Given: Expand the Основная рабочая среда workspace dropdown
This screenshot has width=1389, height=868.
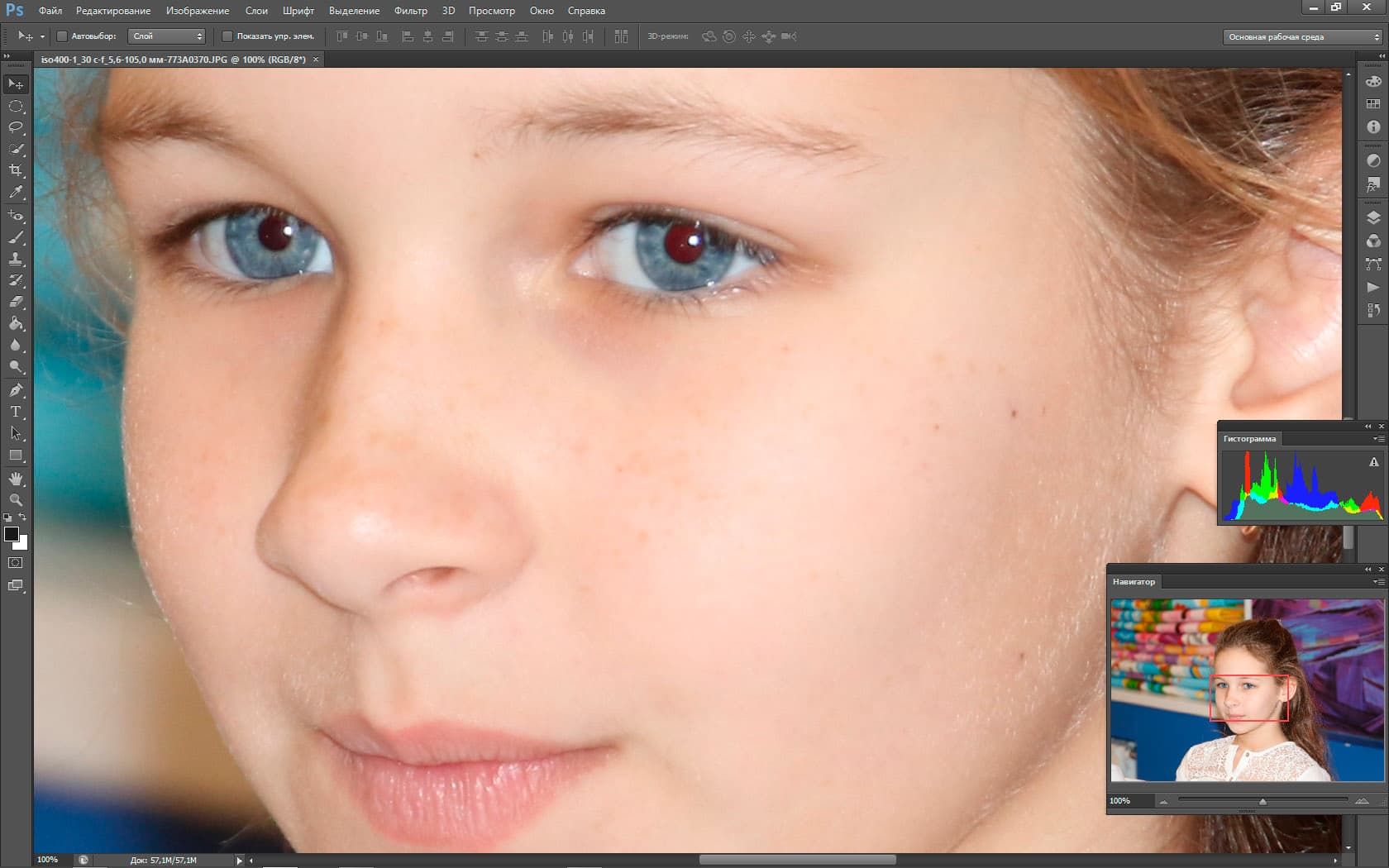Looking at the screenshot, I should click(1301, 37).
